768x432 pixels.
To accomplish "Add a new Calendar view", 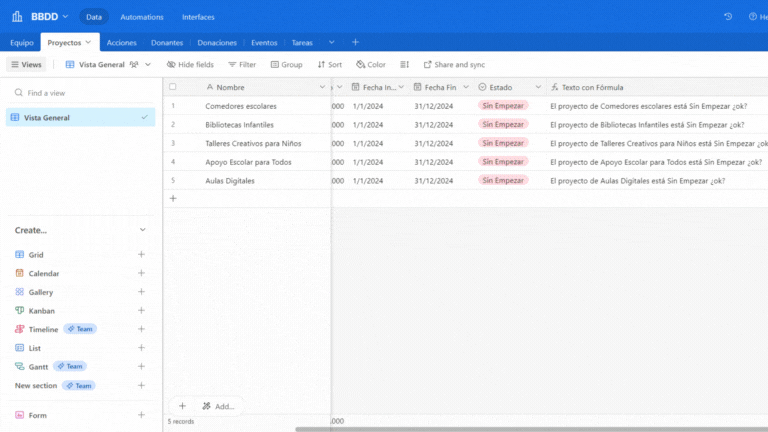I will click(142, 273).
